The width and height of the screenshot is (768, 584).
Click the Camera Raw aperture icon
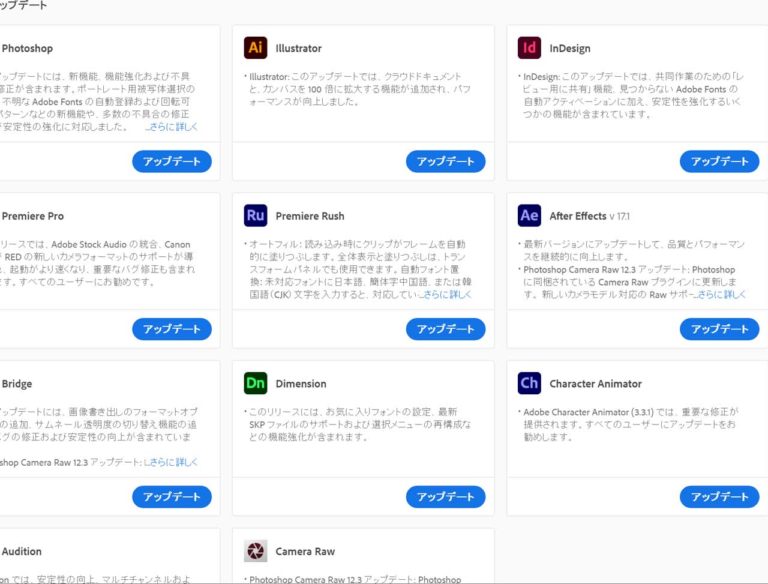click(256, 551)
